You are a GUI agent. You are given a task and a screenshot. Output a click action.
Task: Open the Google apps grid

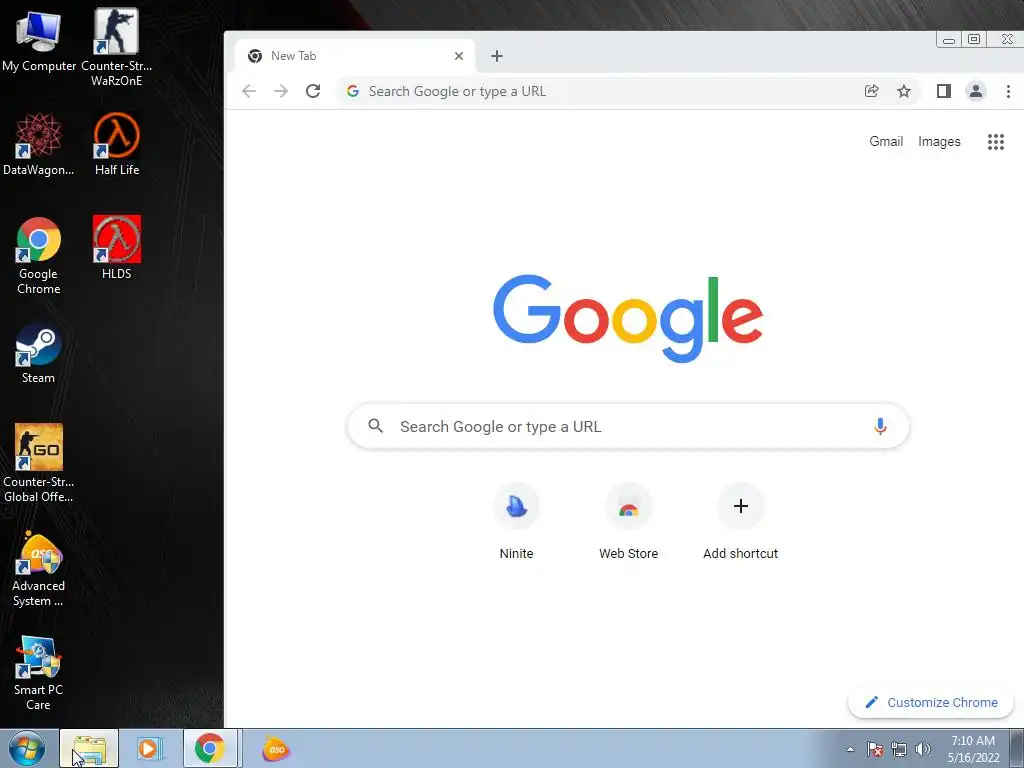[x=995, y=142]
